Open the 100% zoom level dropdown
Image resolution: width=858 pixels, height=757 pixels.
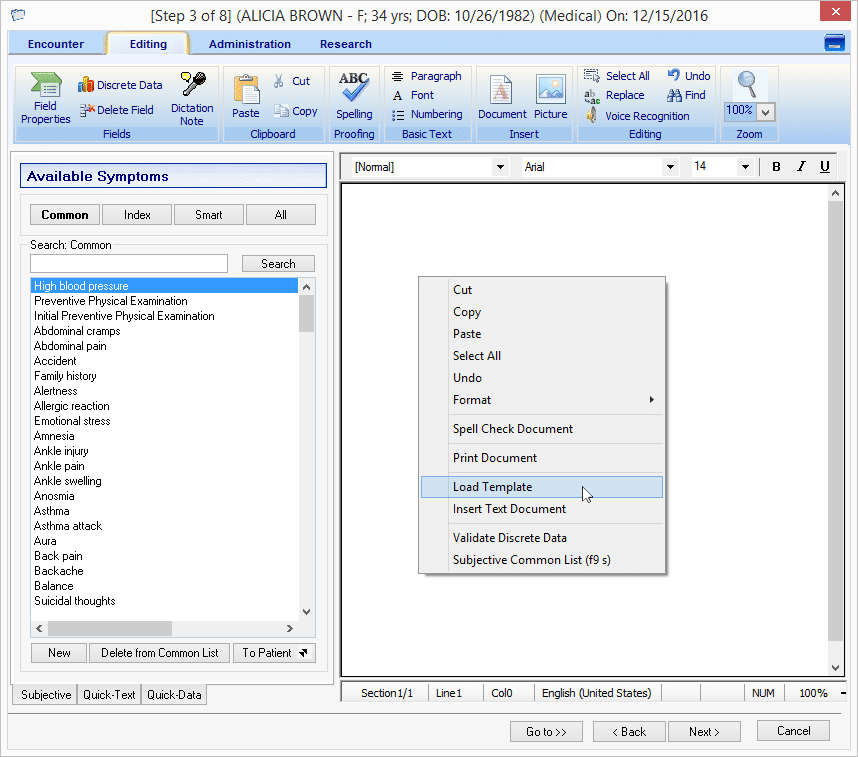[764, 111]
